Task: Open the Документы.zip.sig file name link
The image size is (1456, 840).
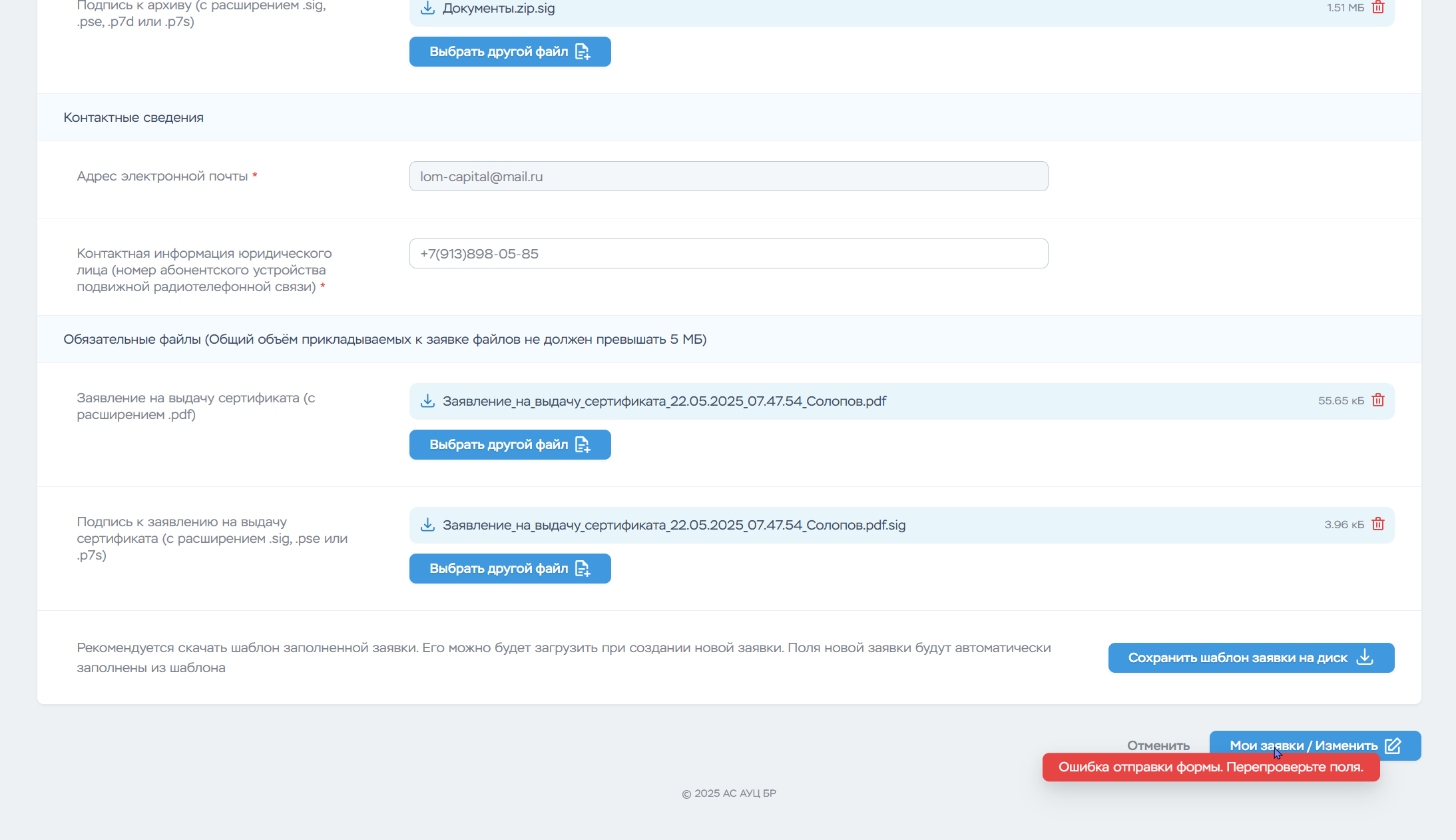Action: click(x=498, y=9)
